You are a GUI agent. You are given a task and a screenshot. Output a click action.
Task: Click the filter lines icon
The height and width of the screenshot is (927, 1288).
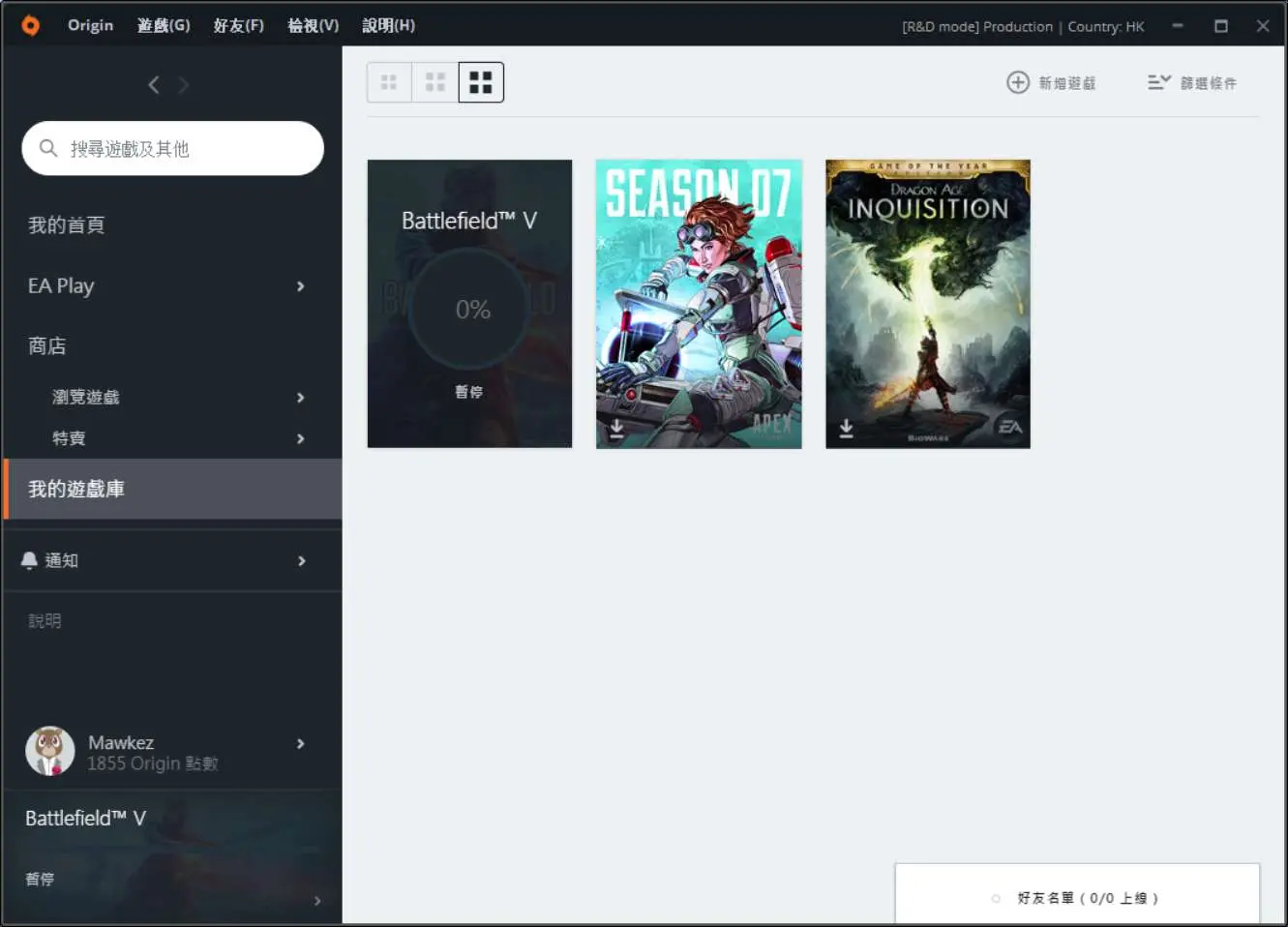pyautogui.click(x=1158, y=82)
